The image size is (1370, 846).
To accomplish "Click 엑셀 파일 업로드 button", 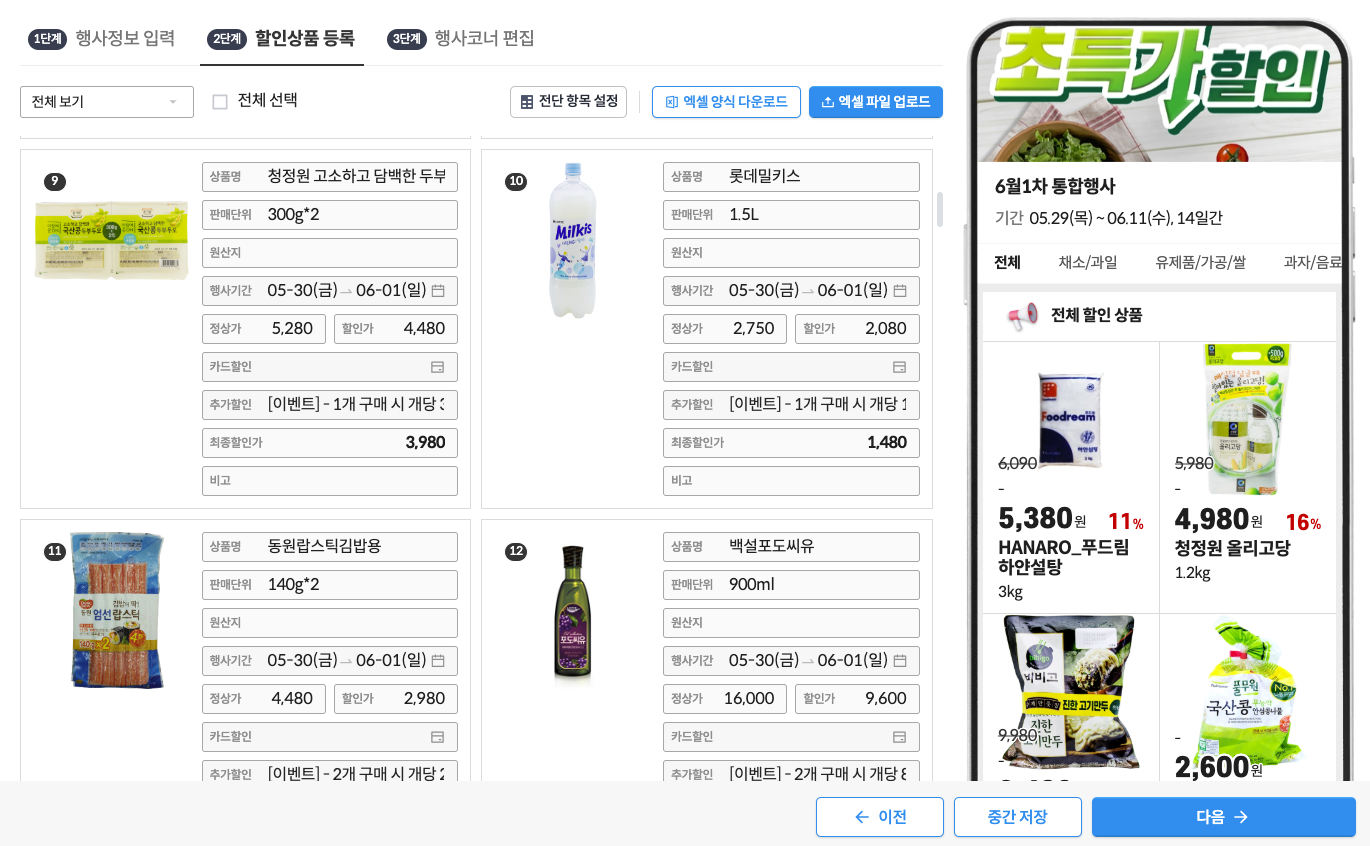I will 876,102.
